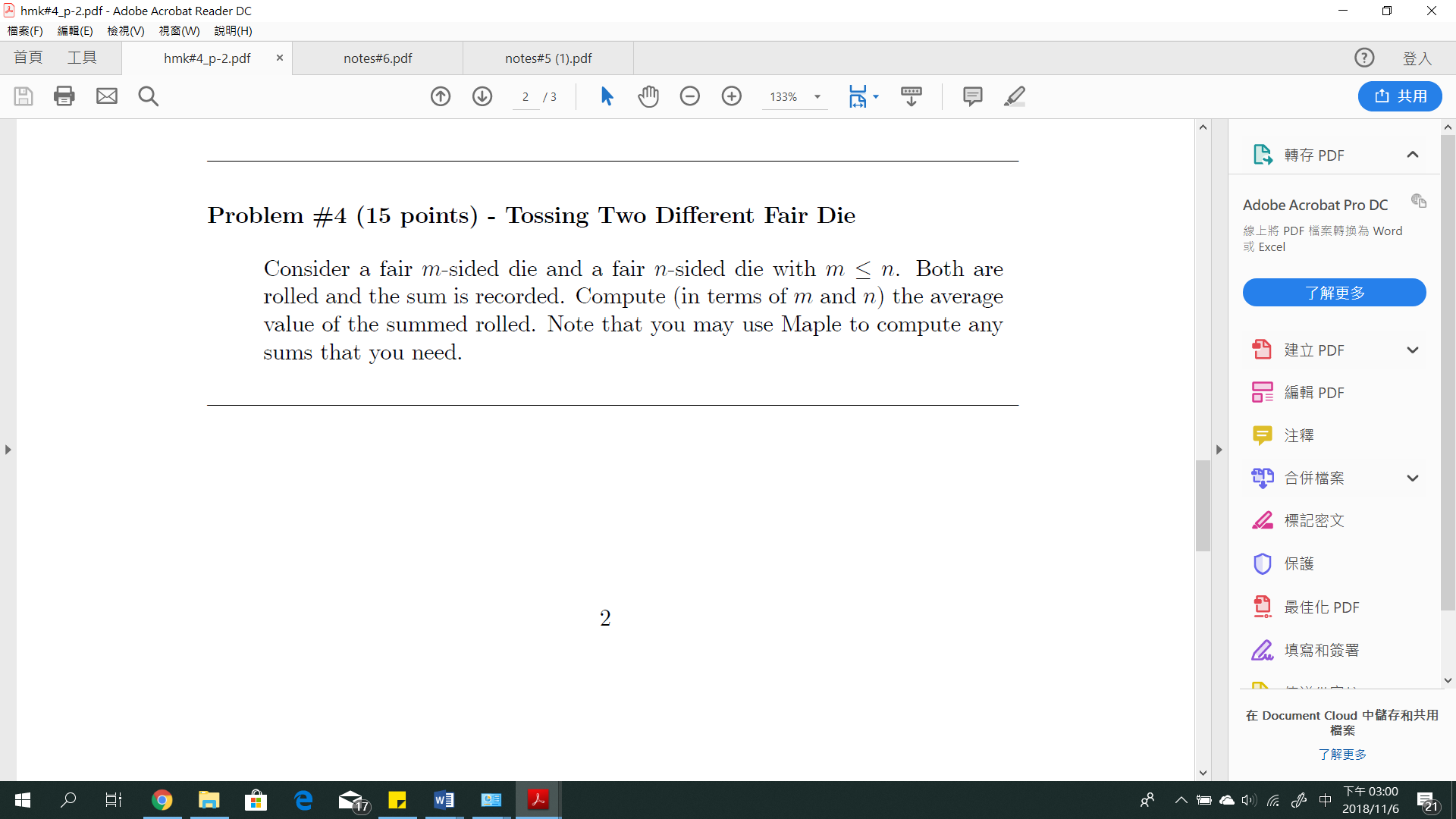This screenshot has height=819, width=1456.
Task: Expand the 建立 PDF options
Action: (x=1413, y=350)
